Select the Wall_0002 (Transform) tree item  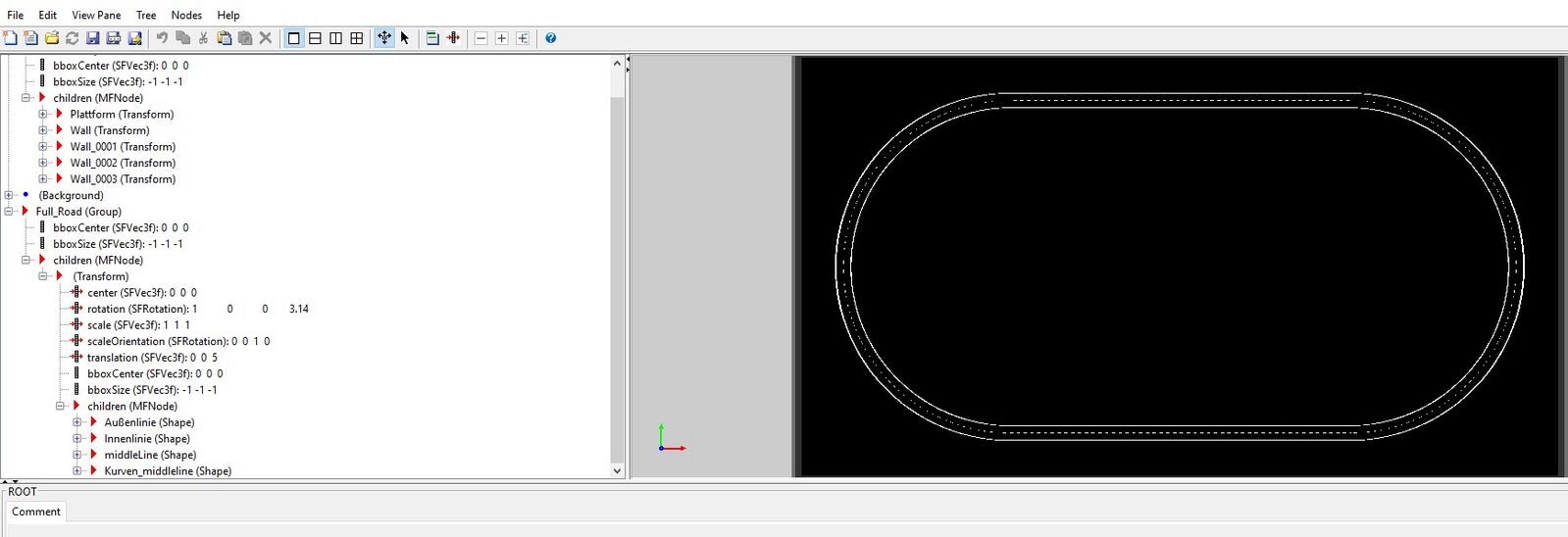click(x=123, y=163)
